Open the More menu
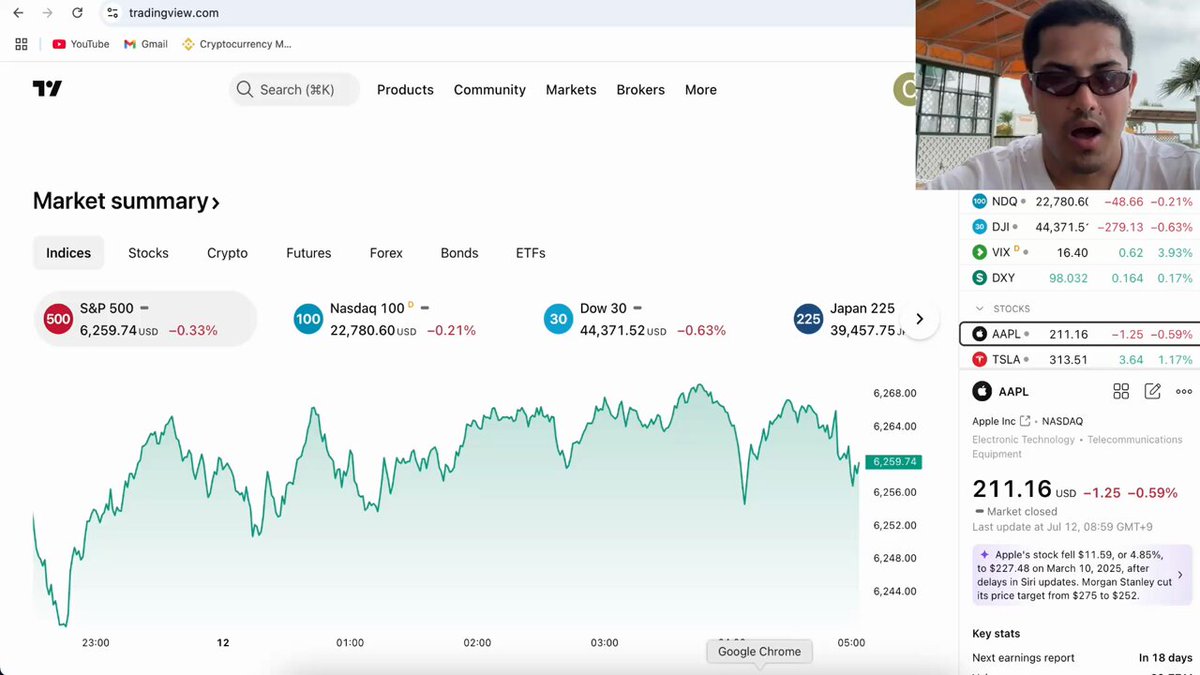1200x675 pixels. [x=700, y=90]
